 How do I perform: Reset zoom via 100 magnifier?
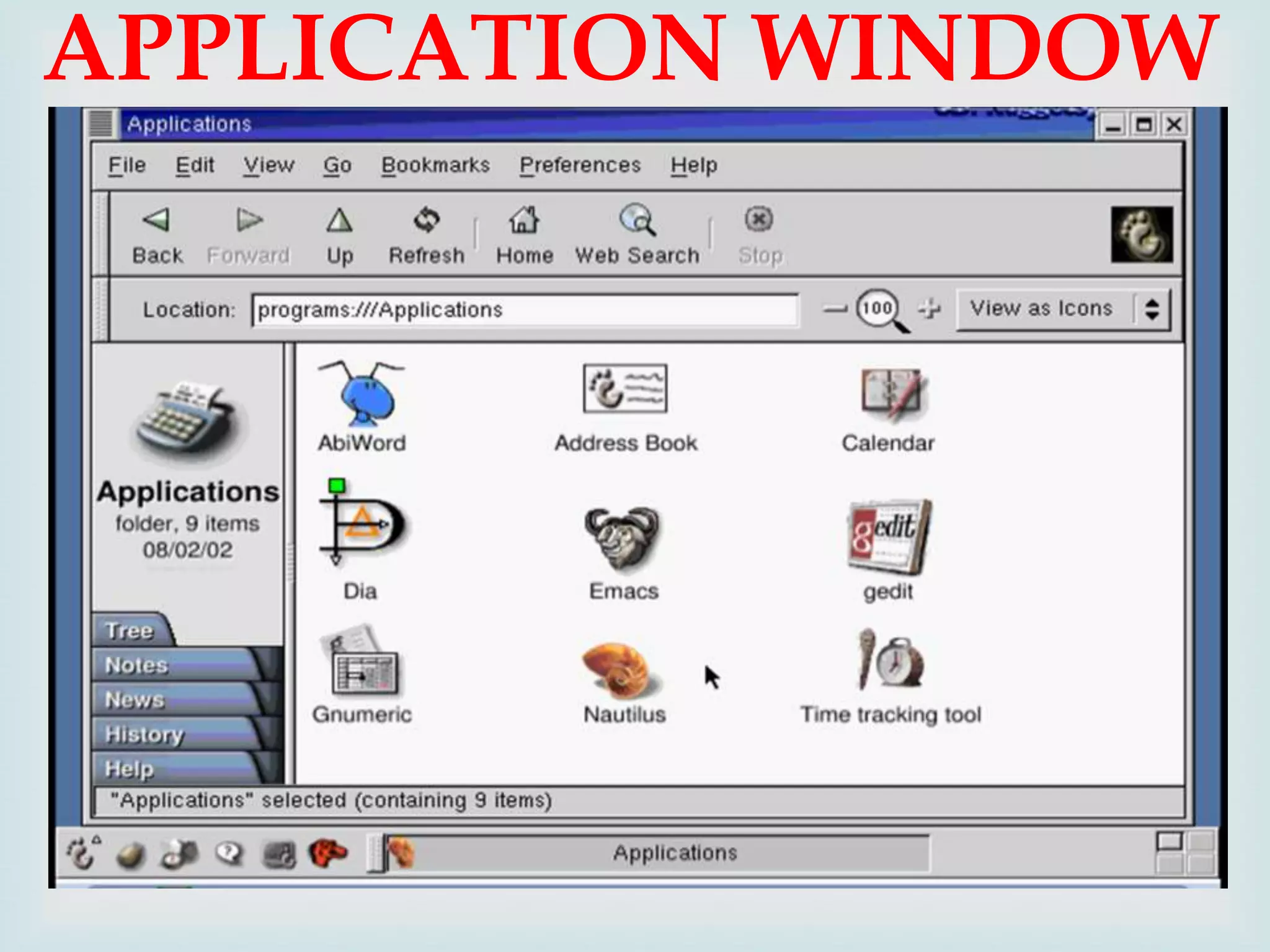pyautogui.click(x=881, y=310)
